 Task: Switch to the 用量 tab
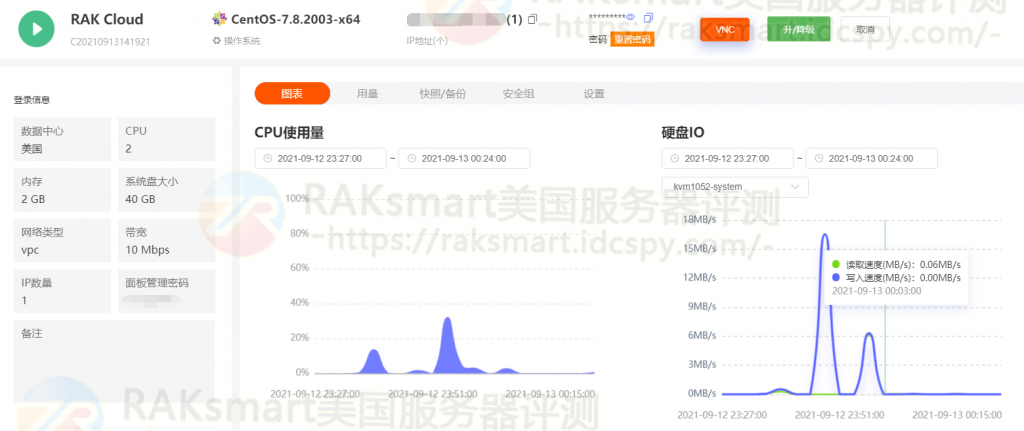pyautogui.click(x=367, y=93)
